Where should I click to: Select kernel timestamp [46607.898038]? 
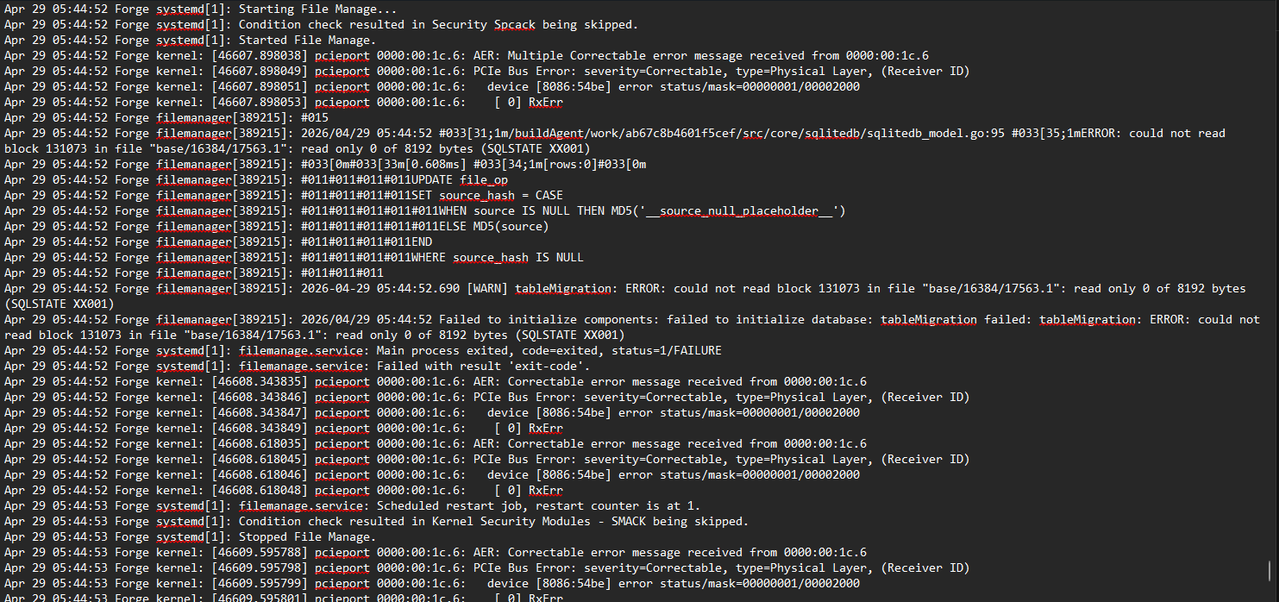pyautogui.click(x=260, y=56)
